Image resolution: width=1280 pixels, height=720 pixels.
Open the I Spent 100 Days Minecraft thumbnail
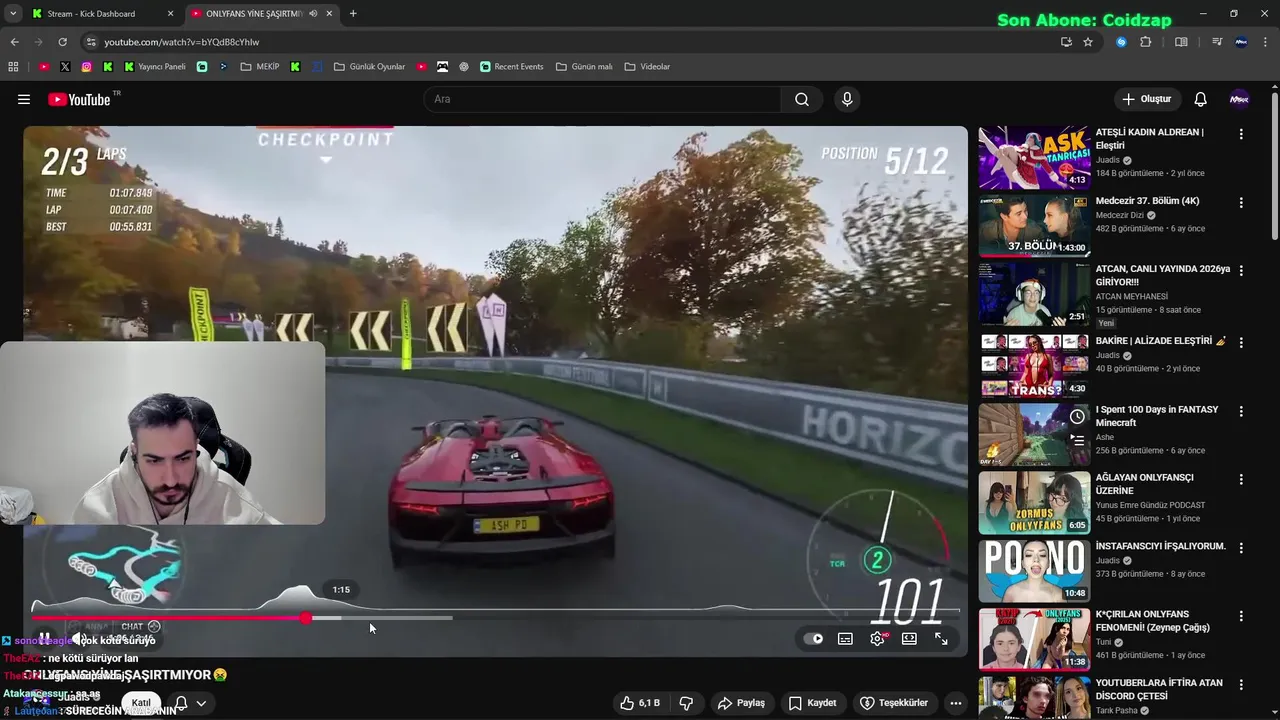pos(1034,434)
